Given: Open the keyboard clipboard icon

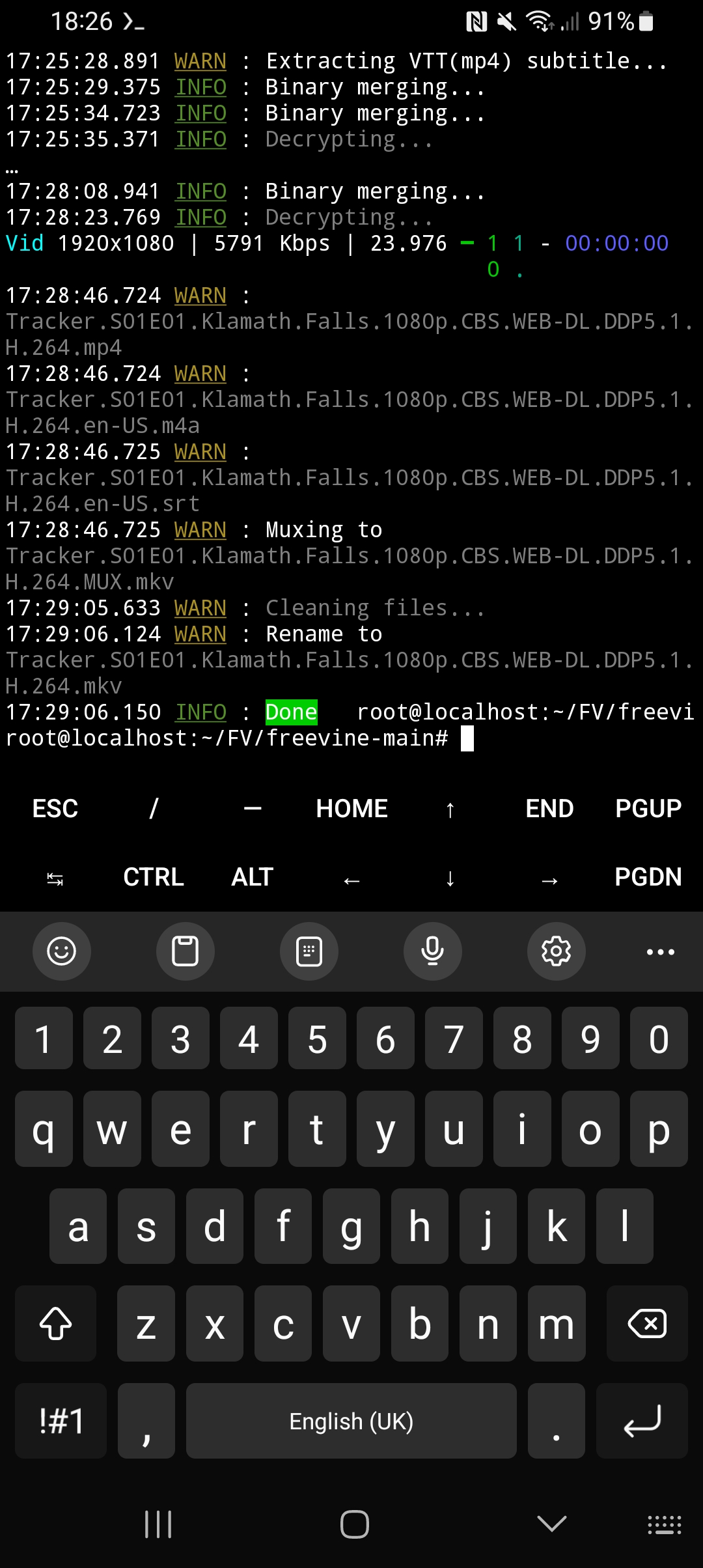Looking at the screenshot, I should (185, 951).
